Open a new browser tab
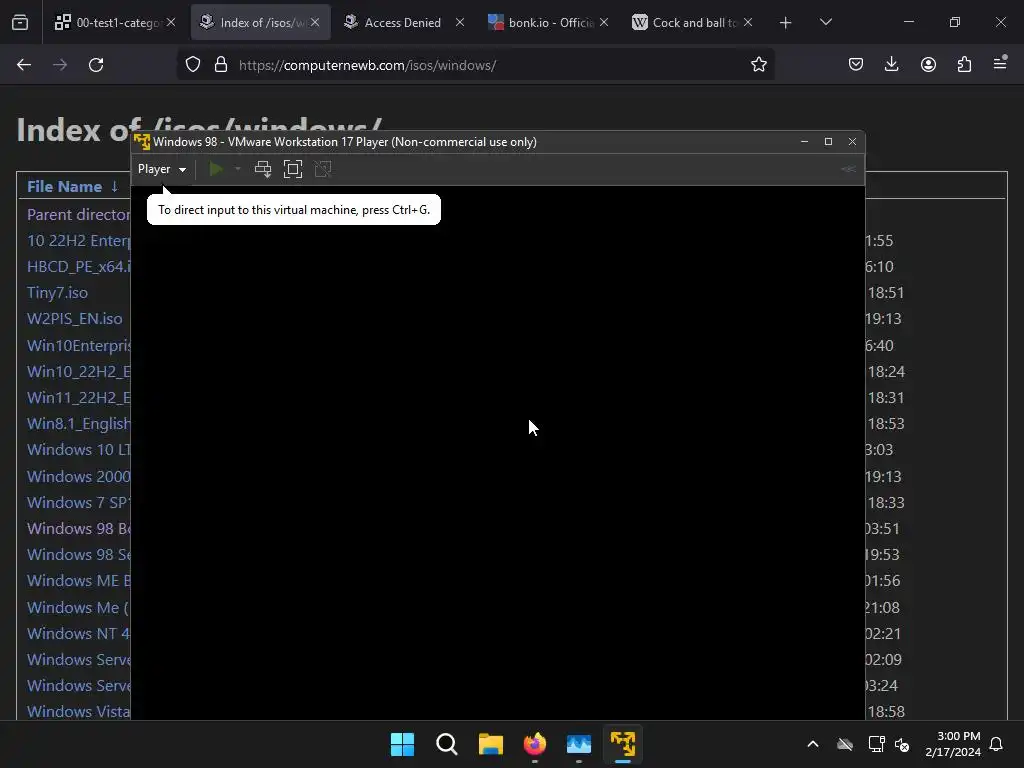Screen dimensions: 1024x768 [786, 23]
